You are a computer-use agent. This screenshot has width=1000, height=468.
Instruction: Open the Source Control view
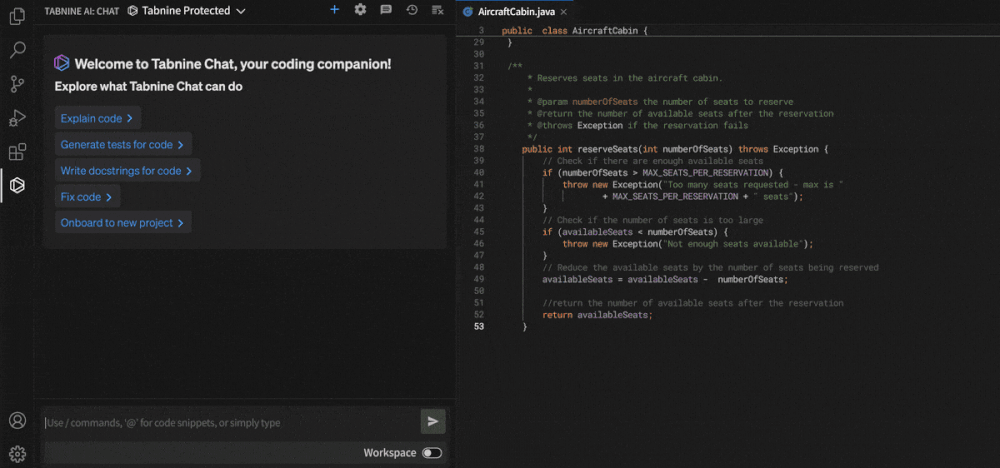click(17, 83)
